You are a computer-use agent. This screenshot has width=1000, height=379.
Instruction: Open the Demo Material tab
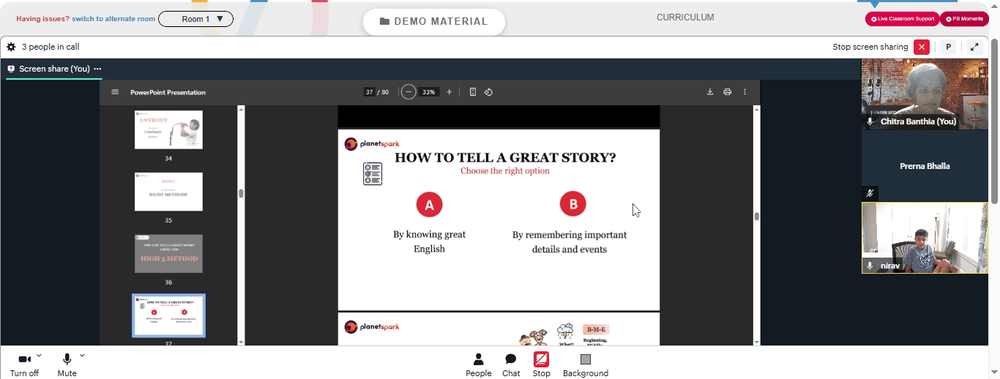pyautogui.click(x=434, y=21)
